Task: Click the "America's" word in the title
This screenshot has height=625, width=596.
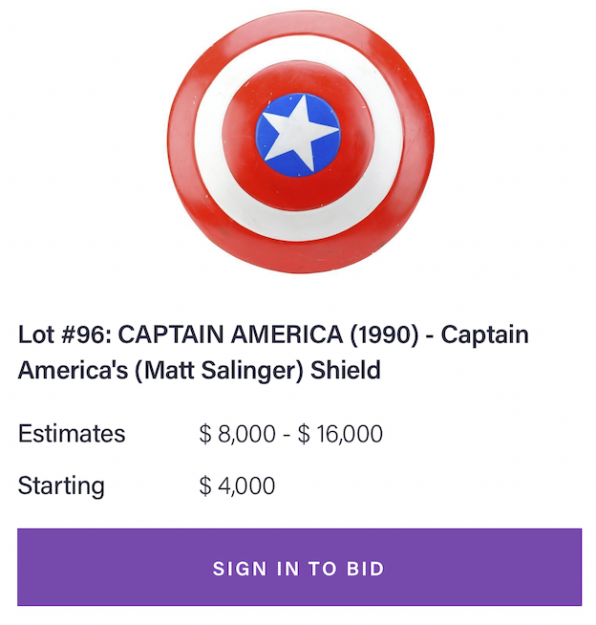Action: click(x=73, y=370)
